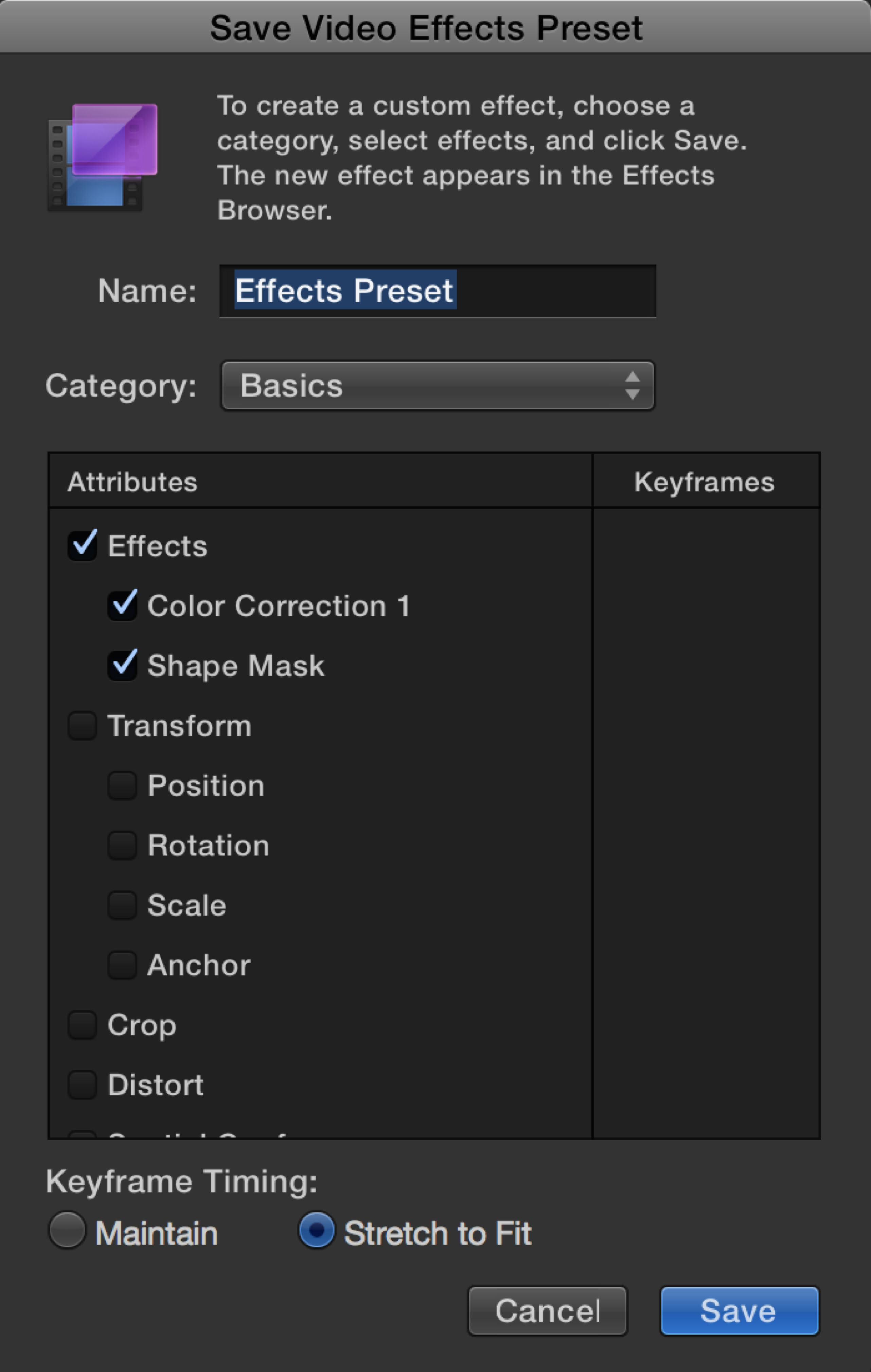Screen dimensions: 871x1372
Task: Click the Keyframes column header
Action: [x=705, y=482]
